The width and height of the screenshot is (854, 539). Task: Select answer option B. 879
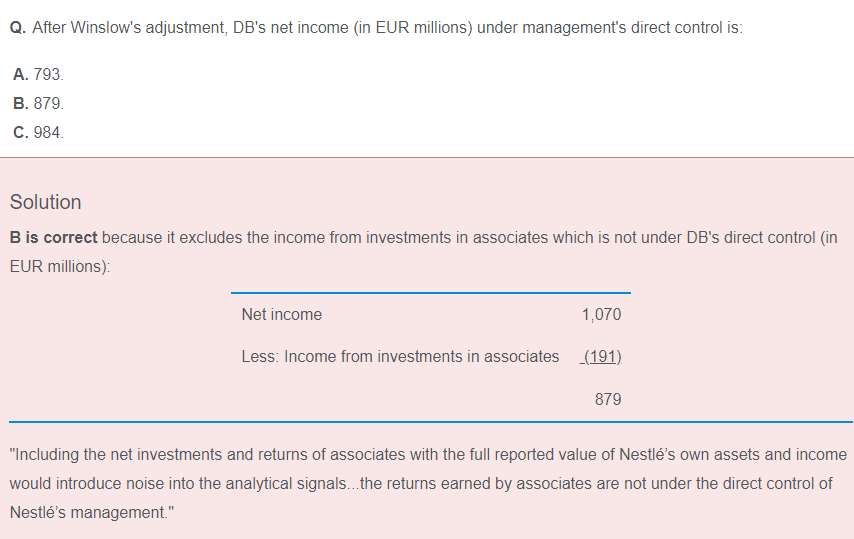(x=38, y=103)
